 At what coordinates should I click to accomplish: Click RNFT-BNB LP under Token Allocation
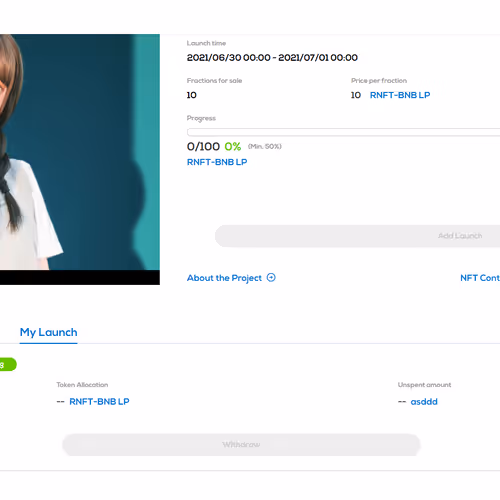(x=99, y=401)
